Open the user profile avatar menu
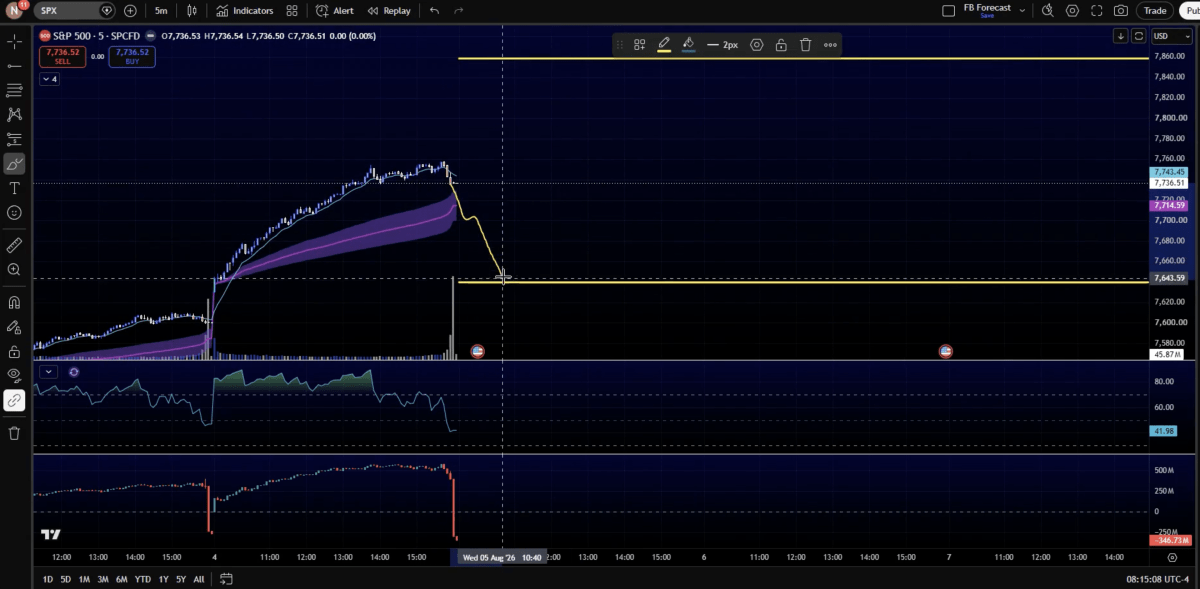 (x=14, y=10)
